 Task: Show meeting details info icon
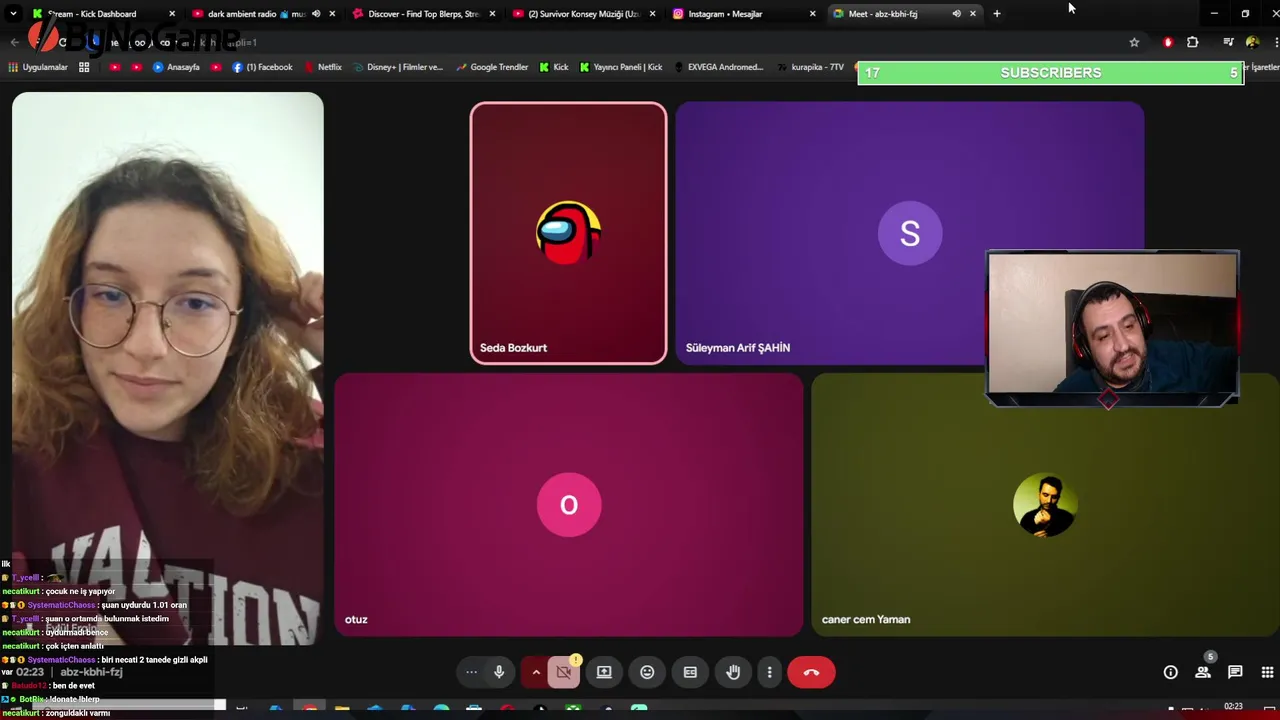click(x=1170, y=672)
